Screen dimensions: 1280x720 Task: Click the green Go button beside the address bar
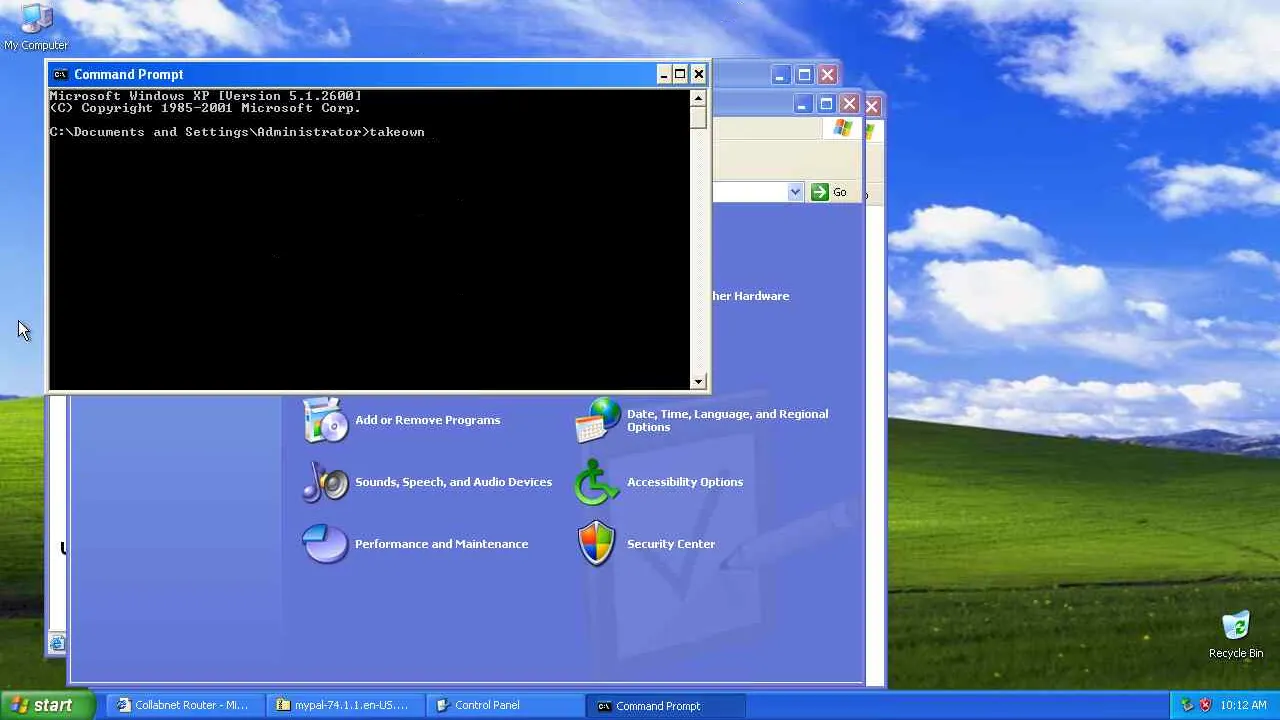point(829,192)
